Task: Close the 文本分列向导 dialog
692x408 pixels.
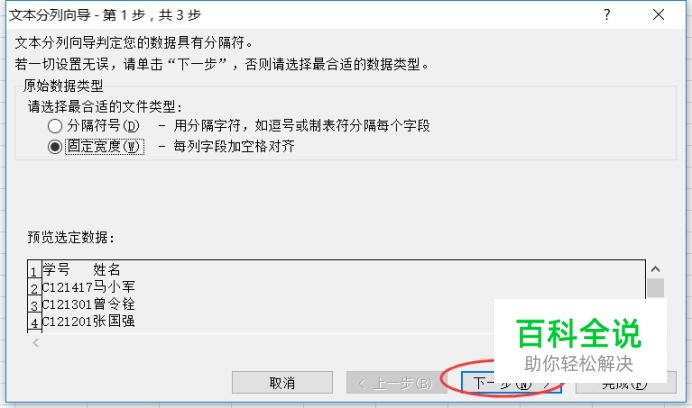Action: [x=658, y=15]
